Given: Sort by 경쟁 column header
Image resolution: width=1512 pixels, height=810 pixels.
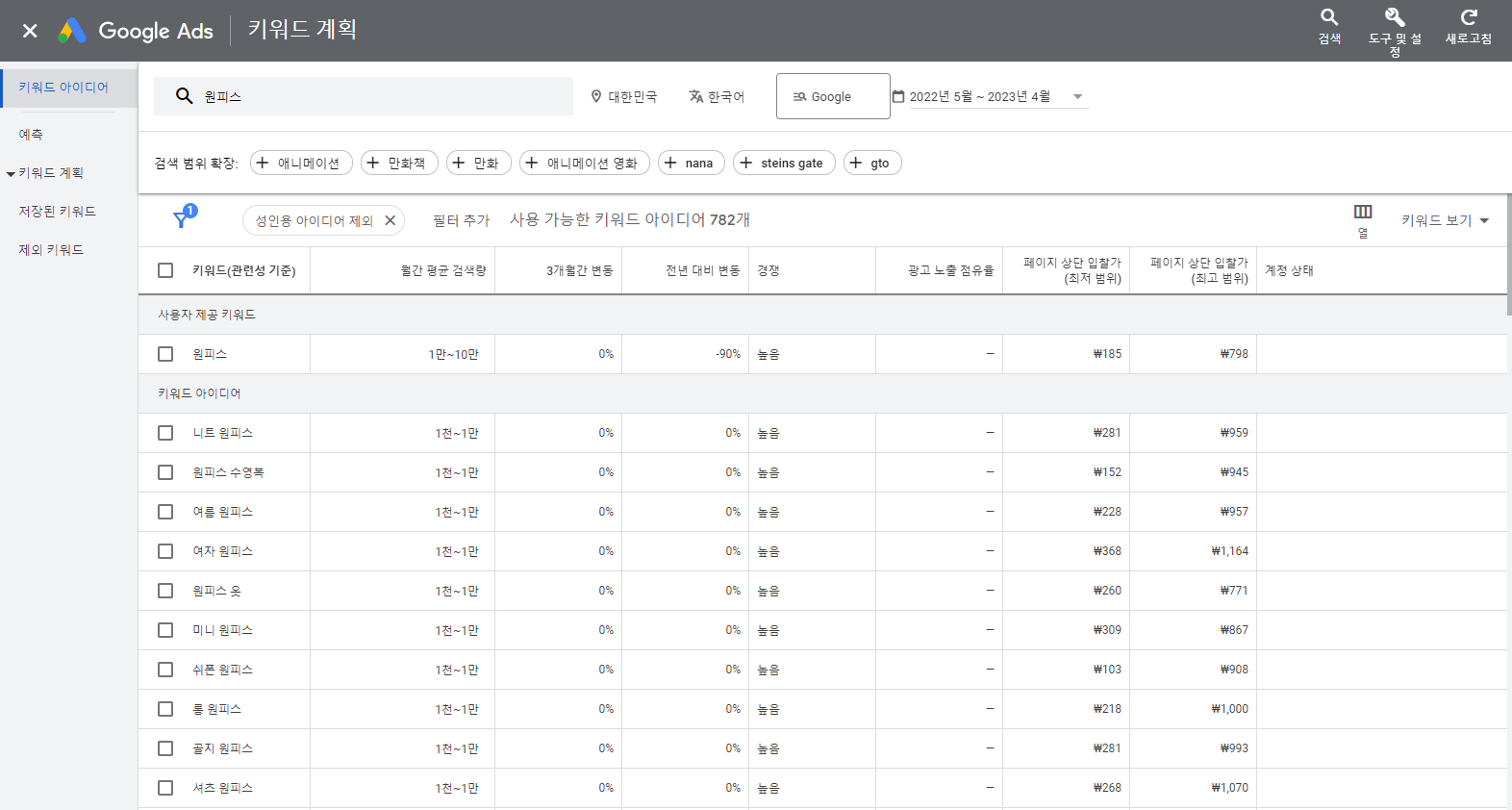Looking at the screenshot, I should pos(768,270).
